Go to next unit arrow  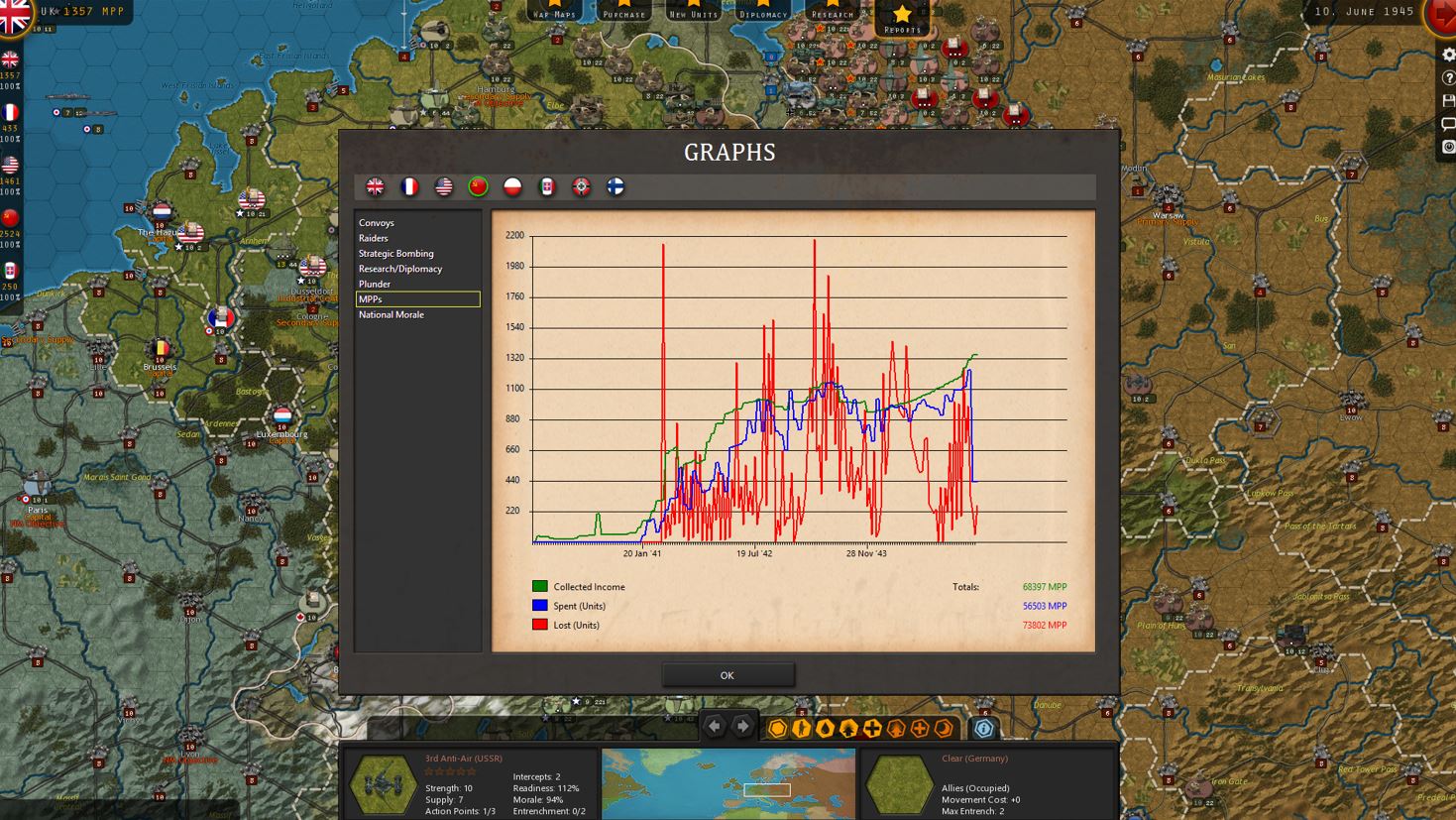click(x=742, y=727)
